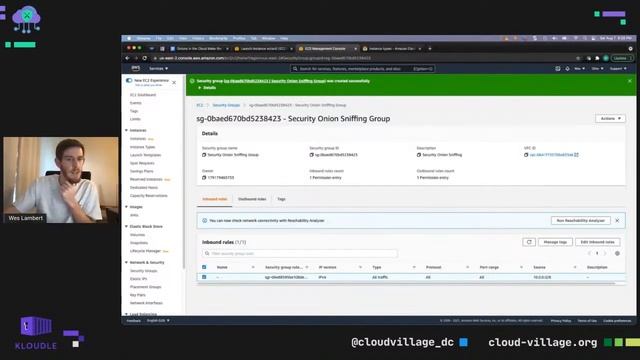Copy the Owner account number
The height and width of the screenshot is (360, 640).
tap(204, 178)
